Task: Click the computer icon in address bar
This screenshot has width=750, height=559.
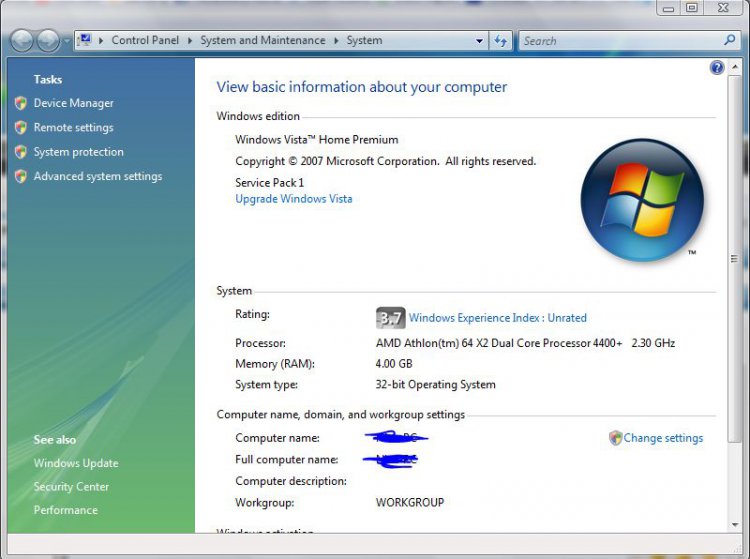Action: (x=85, y=40)
